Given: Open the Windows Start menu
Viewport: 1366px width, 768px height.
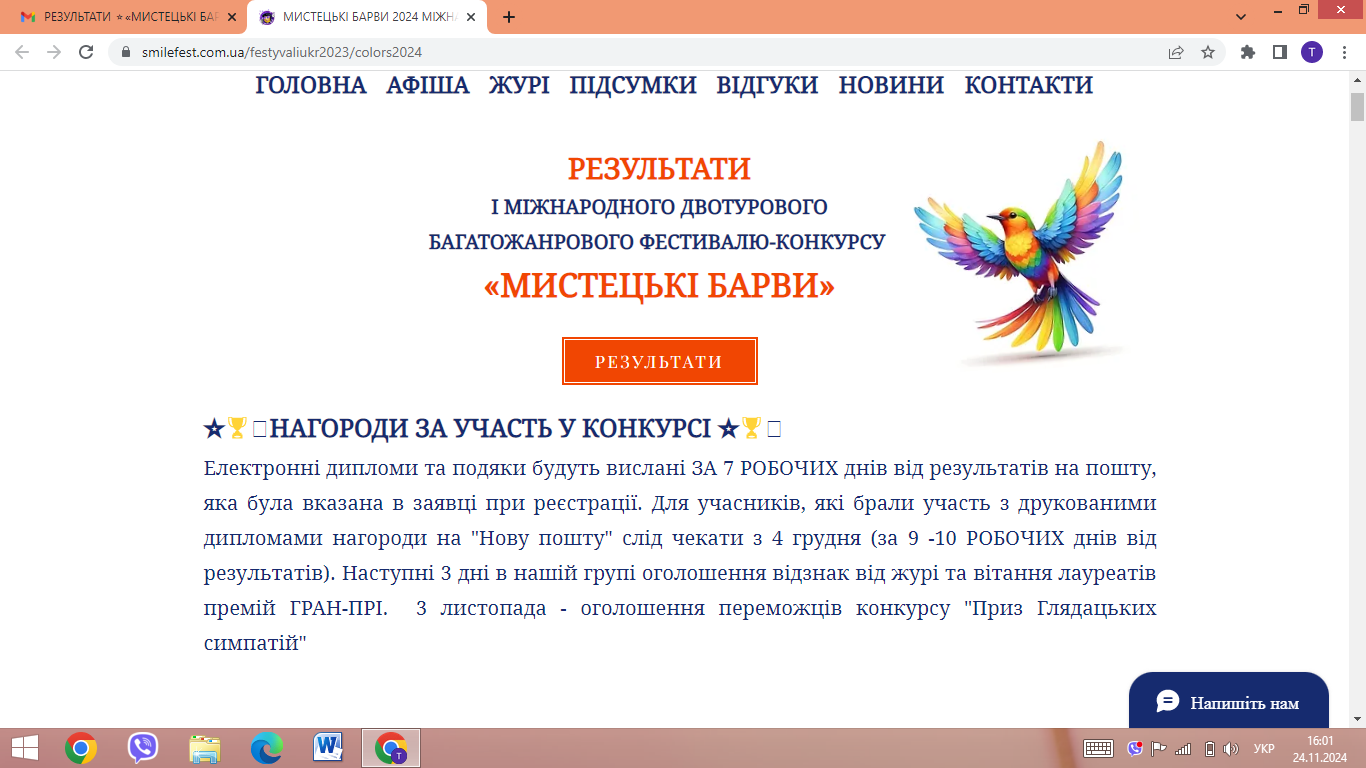Looking at the screenshot, I should [24, 748].
